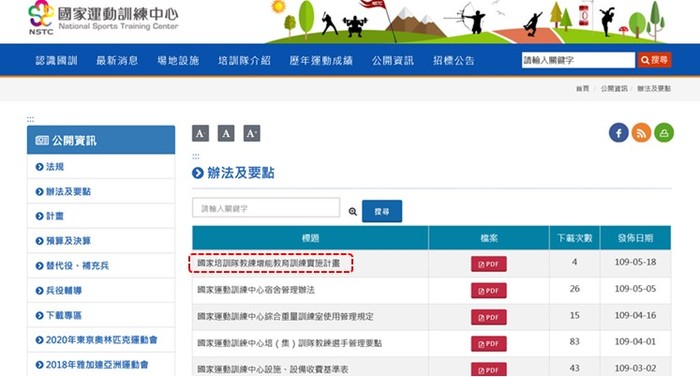Click the NSTC logo in header
This screenshot has height=377, width=700.
pyautogui.click(x=103, y=18)
